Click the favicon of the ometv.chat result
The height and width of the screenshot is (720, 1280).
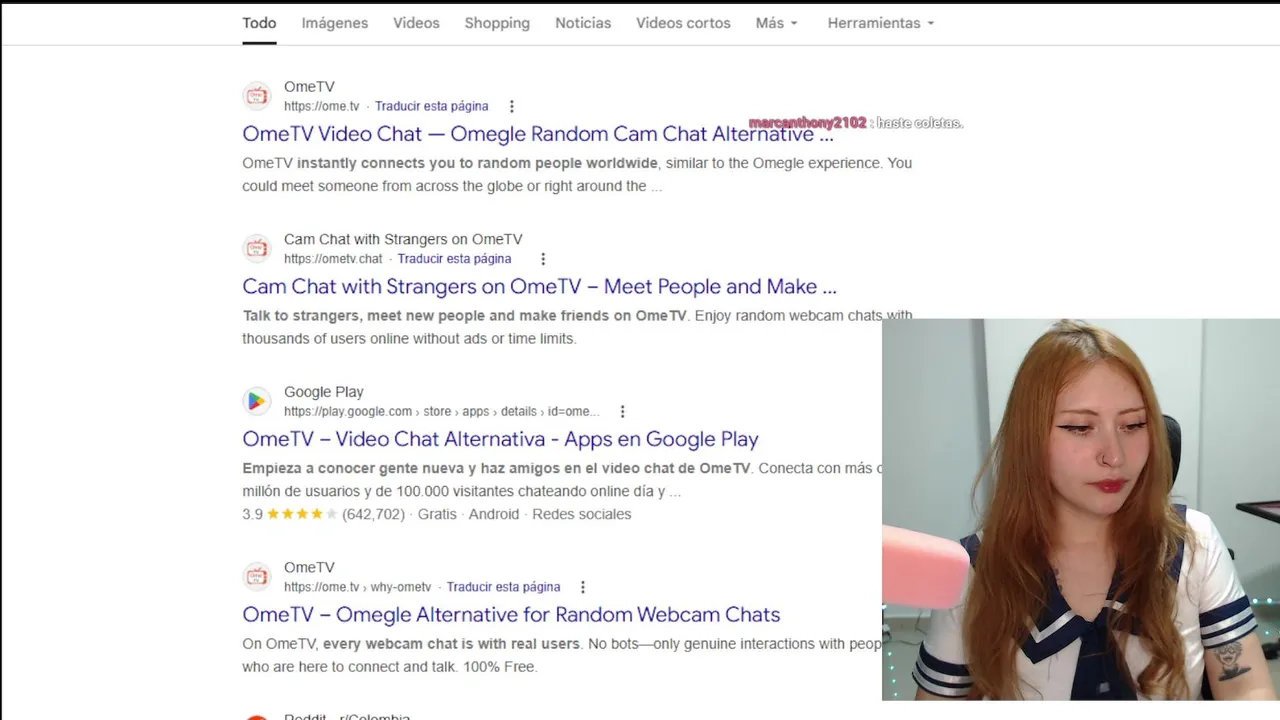tap(257, 248)
